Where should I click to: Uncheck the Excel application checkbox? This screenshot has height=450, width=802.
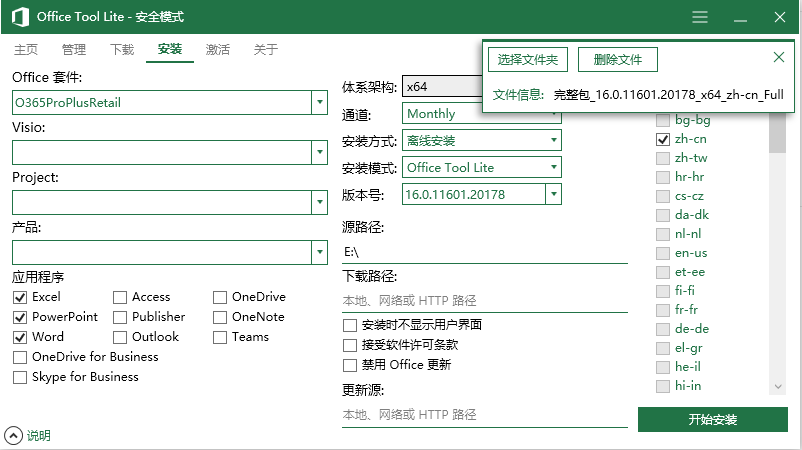coord(20,297)
